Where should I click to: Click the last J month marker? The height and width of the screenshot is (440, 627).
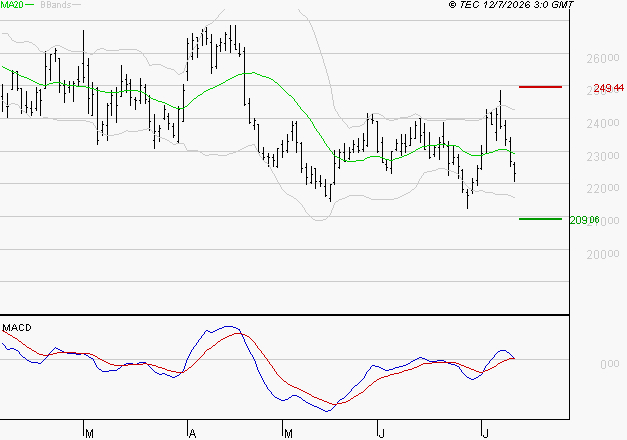click(x=485, y=434)
